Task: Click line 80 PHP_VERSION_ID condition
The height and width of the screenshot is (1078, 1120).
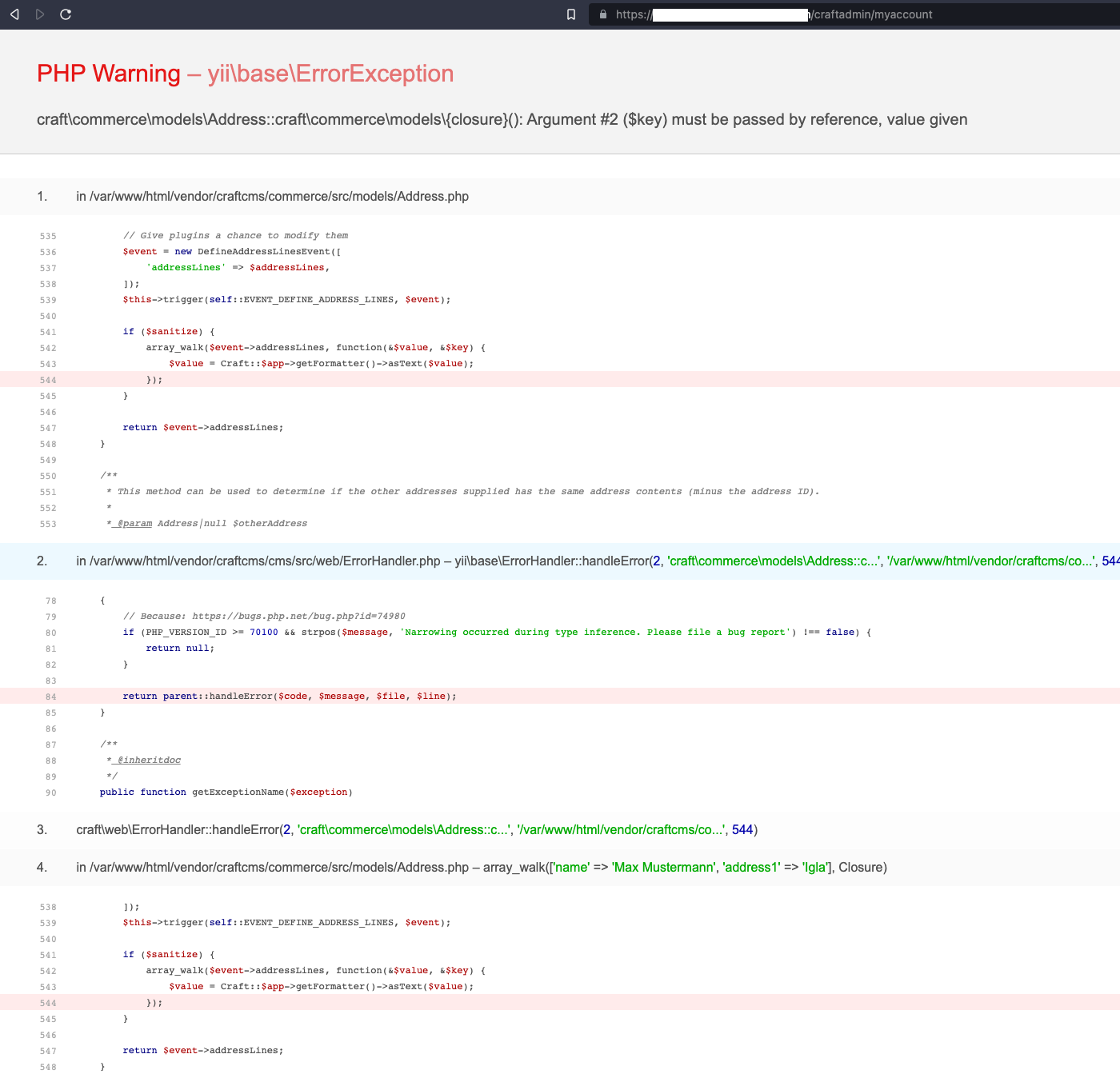Action: click(497, 633)
